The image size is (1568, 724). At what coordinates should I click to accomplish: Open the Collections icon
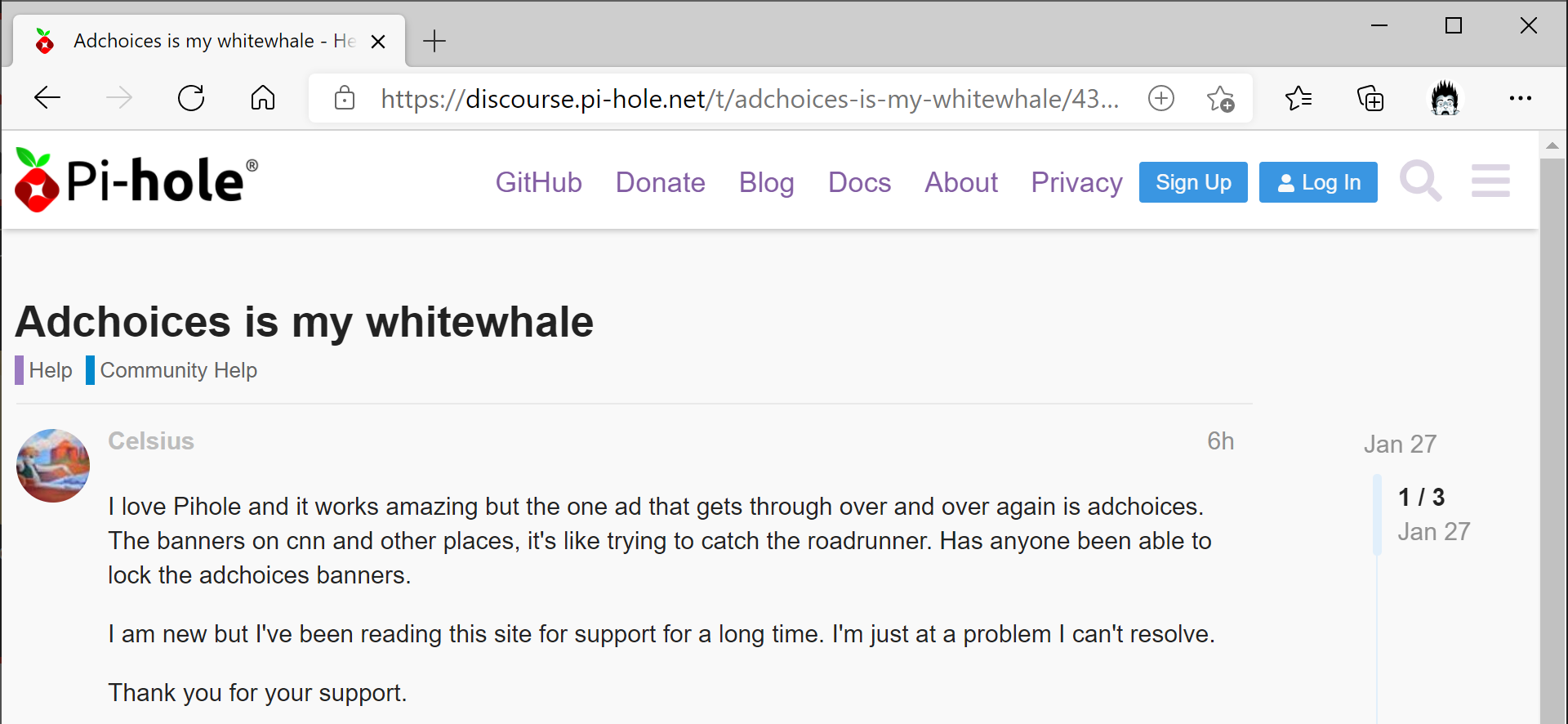point(1370,98)
